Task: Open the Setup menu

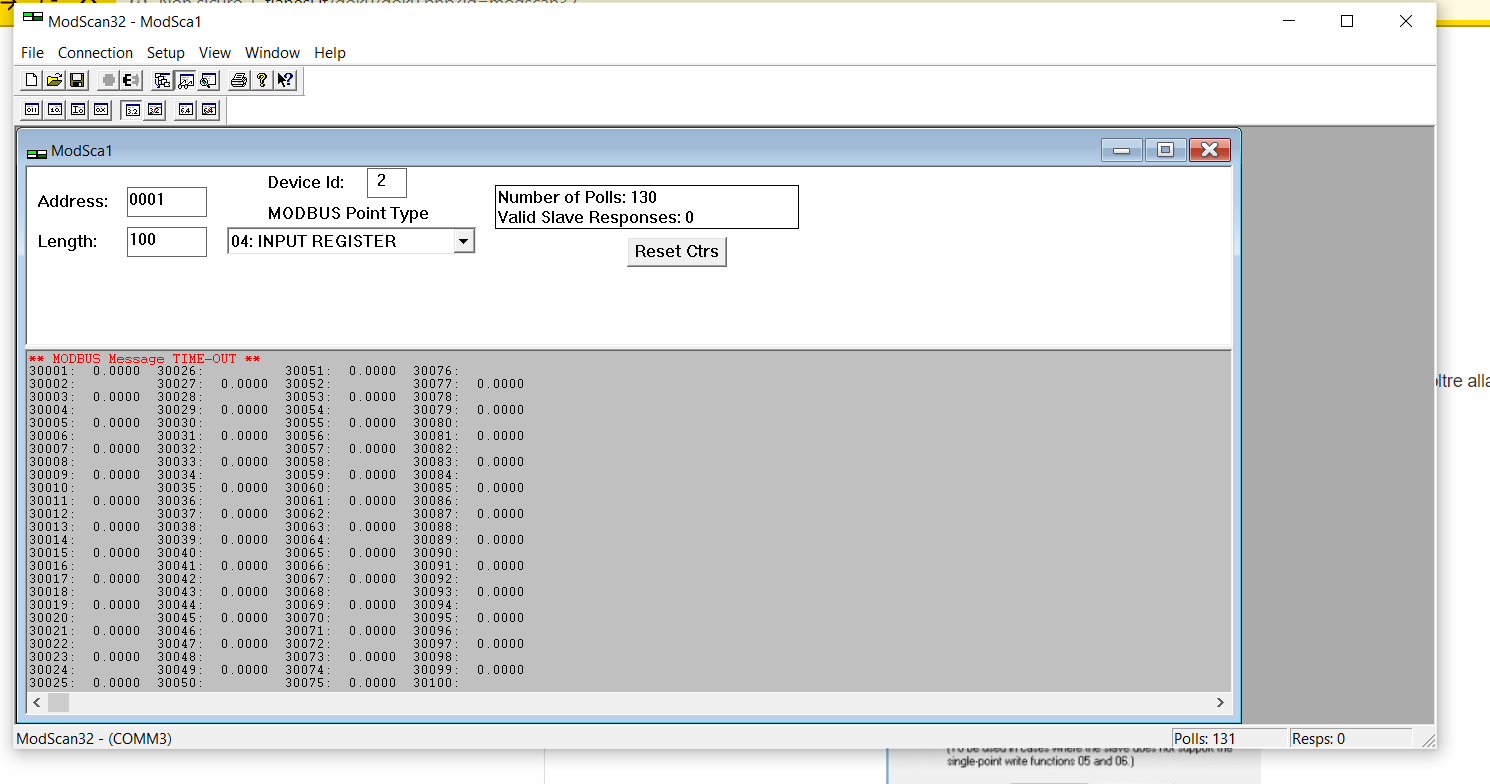Action: pyautogui.click(x=166, y=53)
